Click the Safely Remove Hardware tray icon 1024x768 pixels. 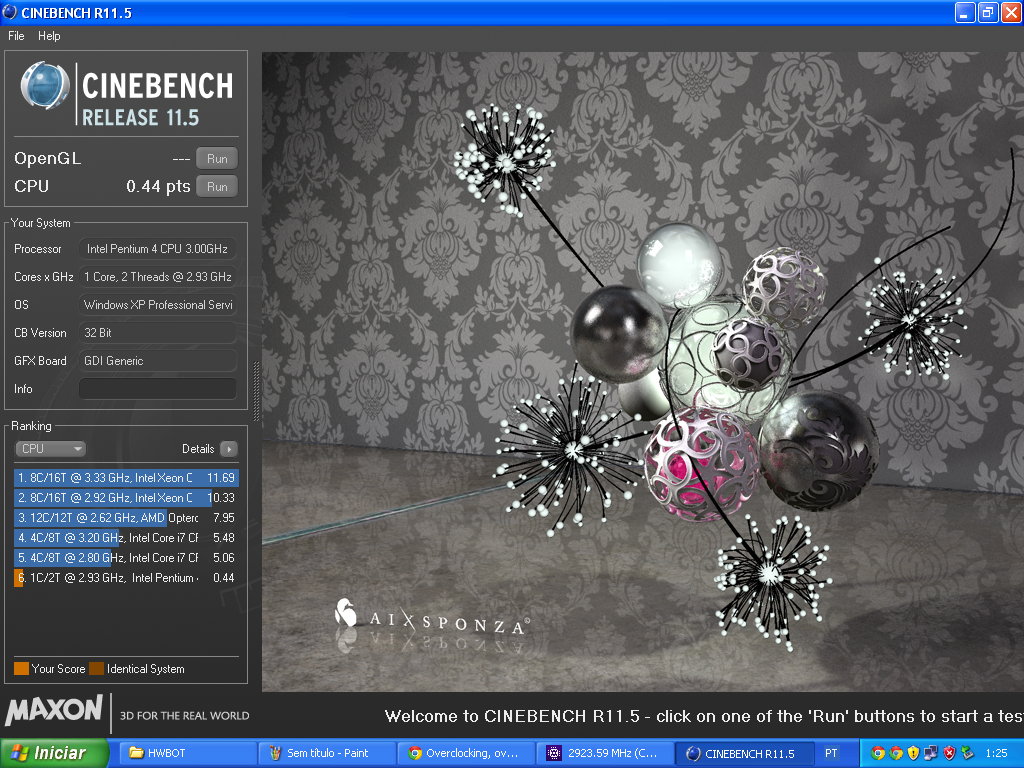point(967,753)
